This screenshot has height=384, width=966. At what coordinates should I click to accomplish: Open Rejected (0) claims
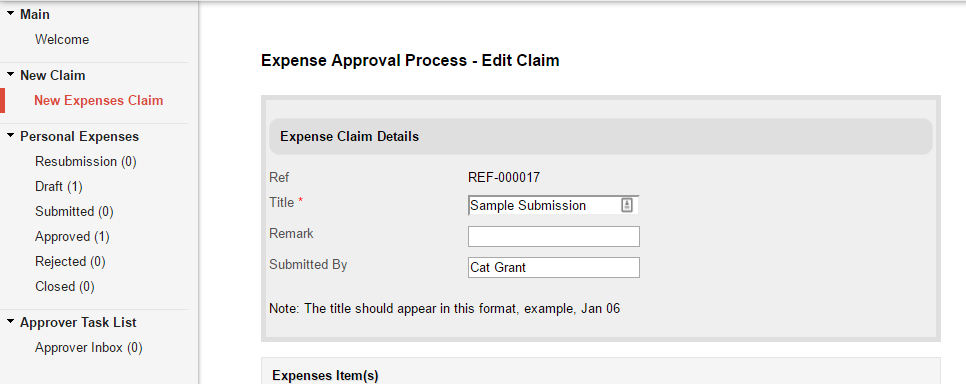pos(70,261)
